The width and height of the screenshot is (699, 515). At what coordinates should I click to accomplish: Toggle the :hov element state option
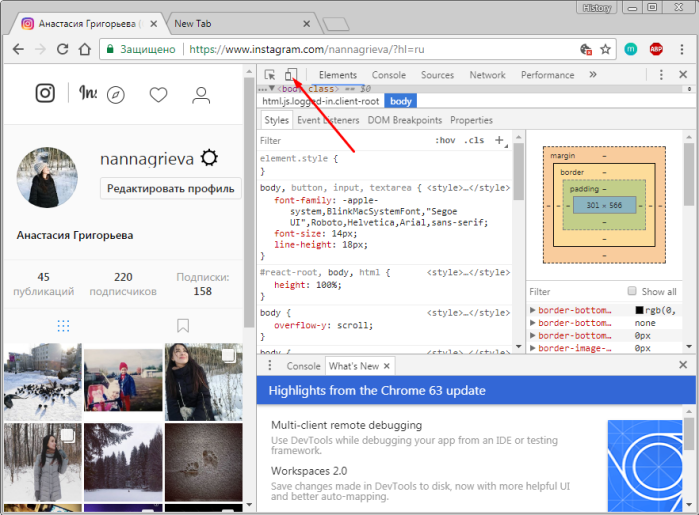pos(445,140)
